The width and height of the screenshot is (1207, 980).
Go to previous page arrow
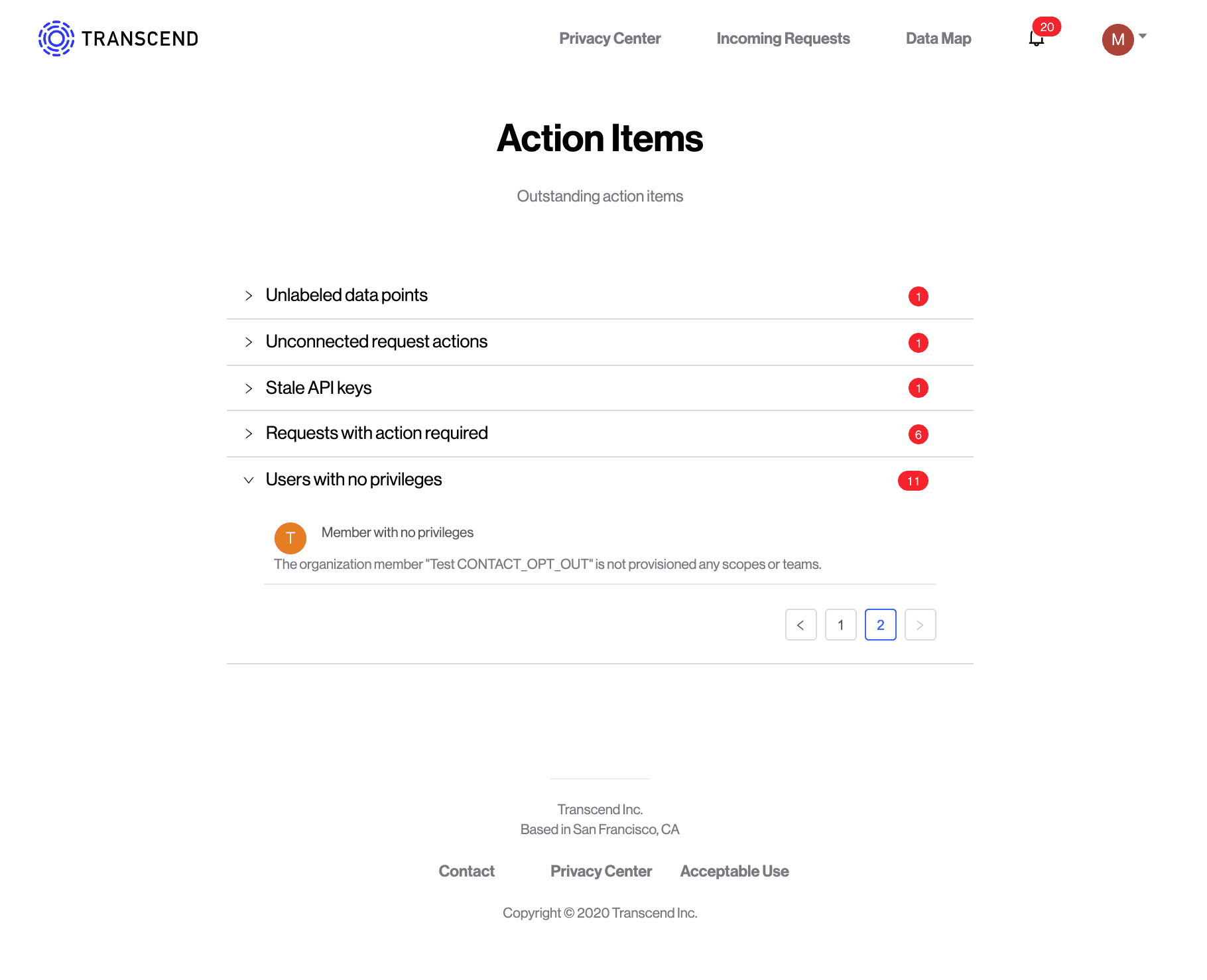click(x=800, y=625)
